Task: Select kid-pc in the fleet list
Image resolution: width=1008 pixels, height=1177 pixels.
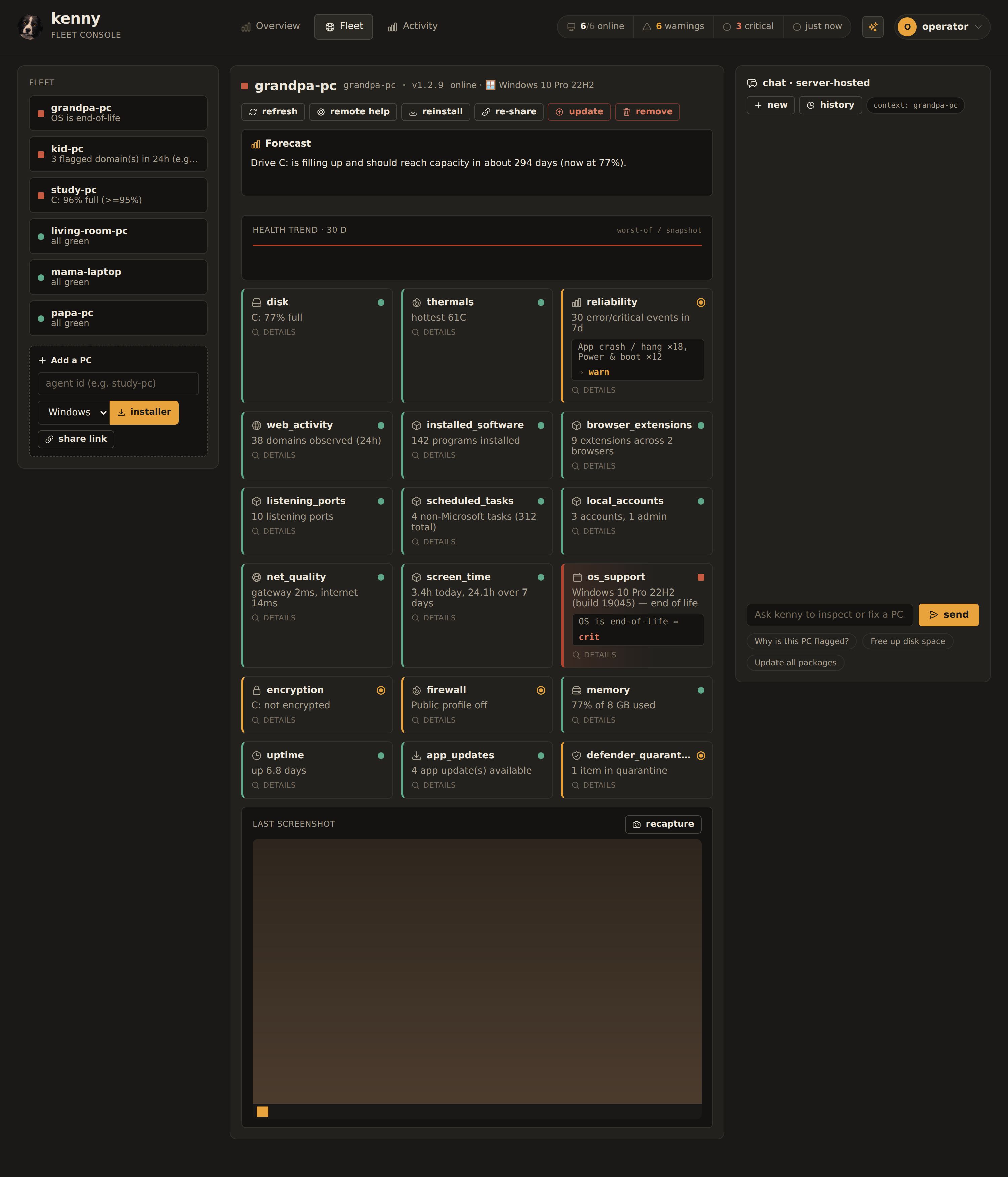Action: pyautogui.click(x=118, y=154)
